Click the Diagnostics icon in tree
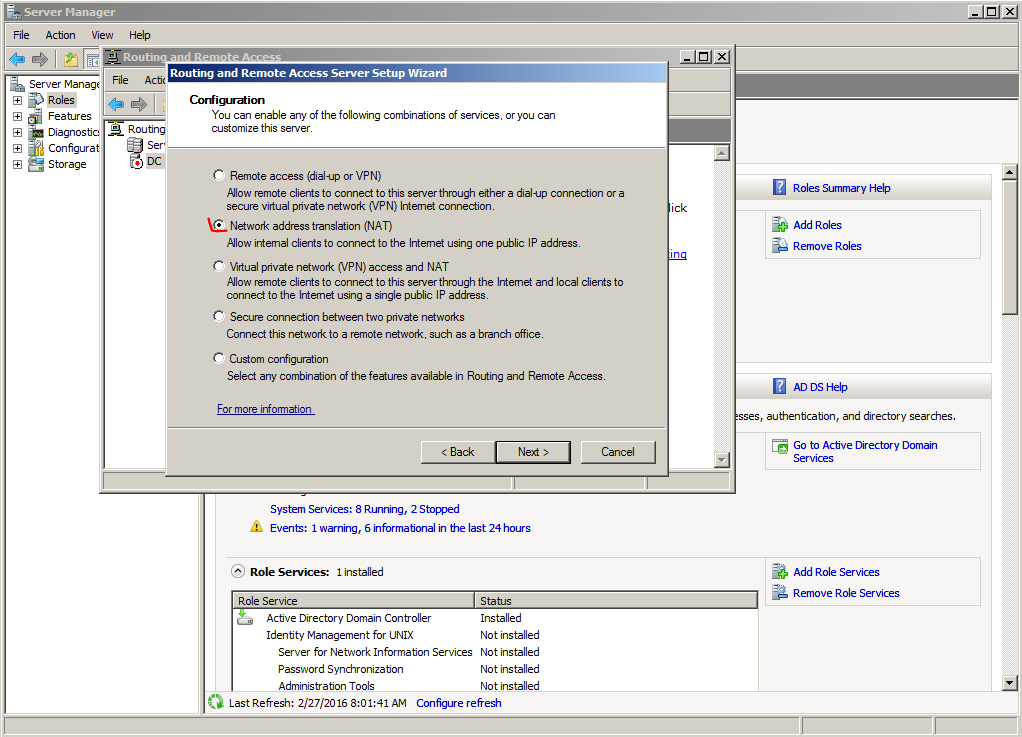Screen dimensions: 1022x737 pos(36,132)
